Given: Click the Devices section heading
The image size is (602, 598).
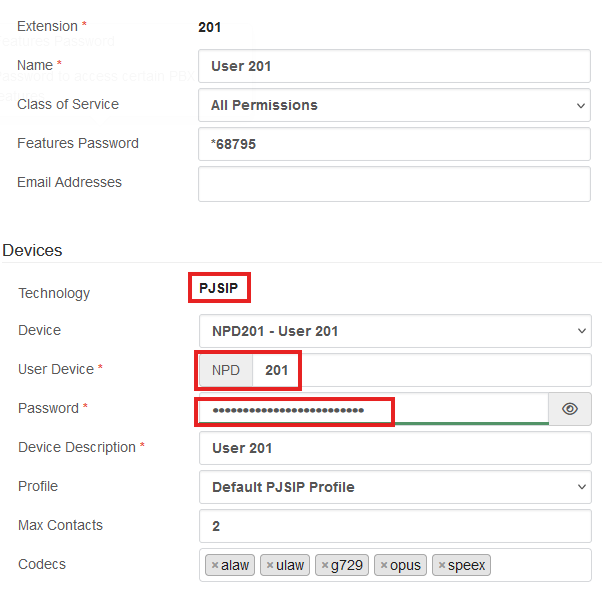Looking at the screenshot, I should [x=32, y=250].
